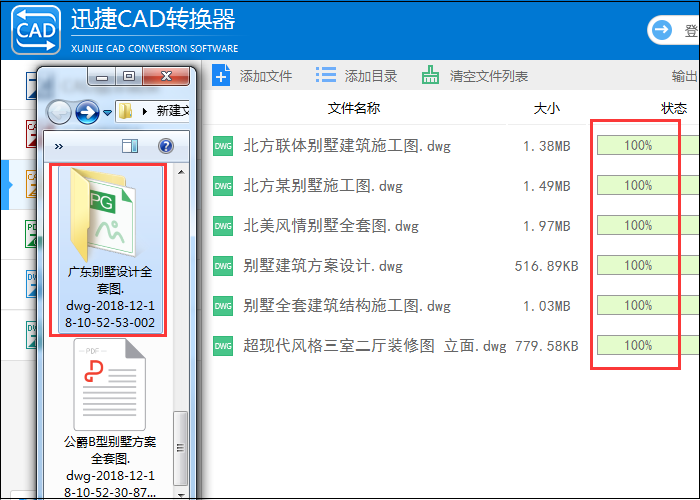This screenshot has height=500, width=700.
Task: Toggle Explorer preview pane icon
Action: tap(130, 146)
